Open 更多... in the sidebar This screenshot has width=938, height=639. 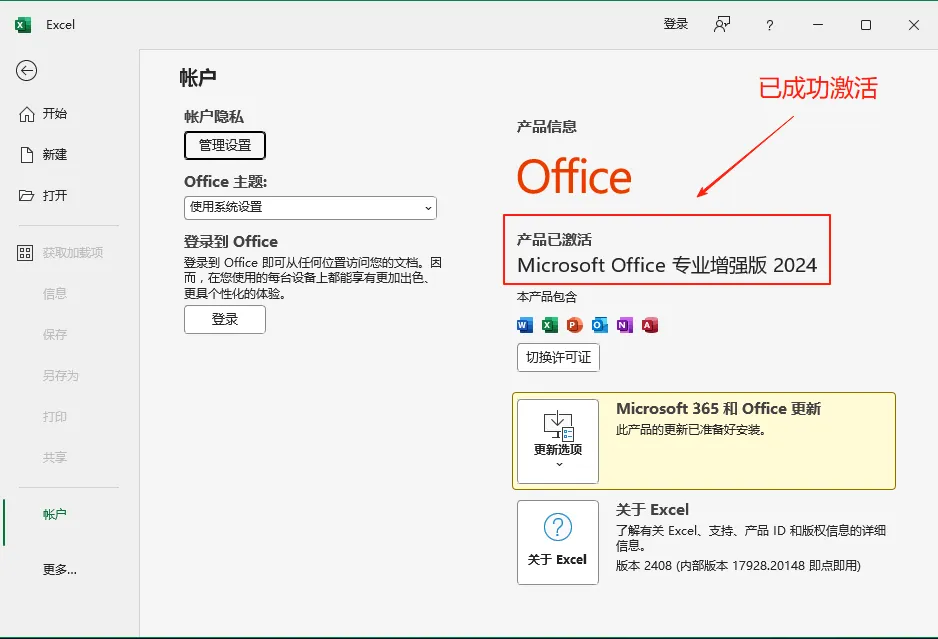[x=59, y=570]
